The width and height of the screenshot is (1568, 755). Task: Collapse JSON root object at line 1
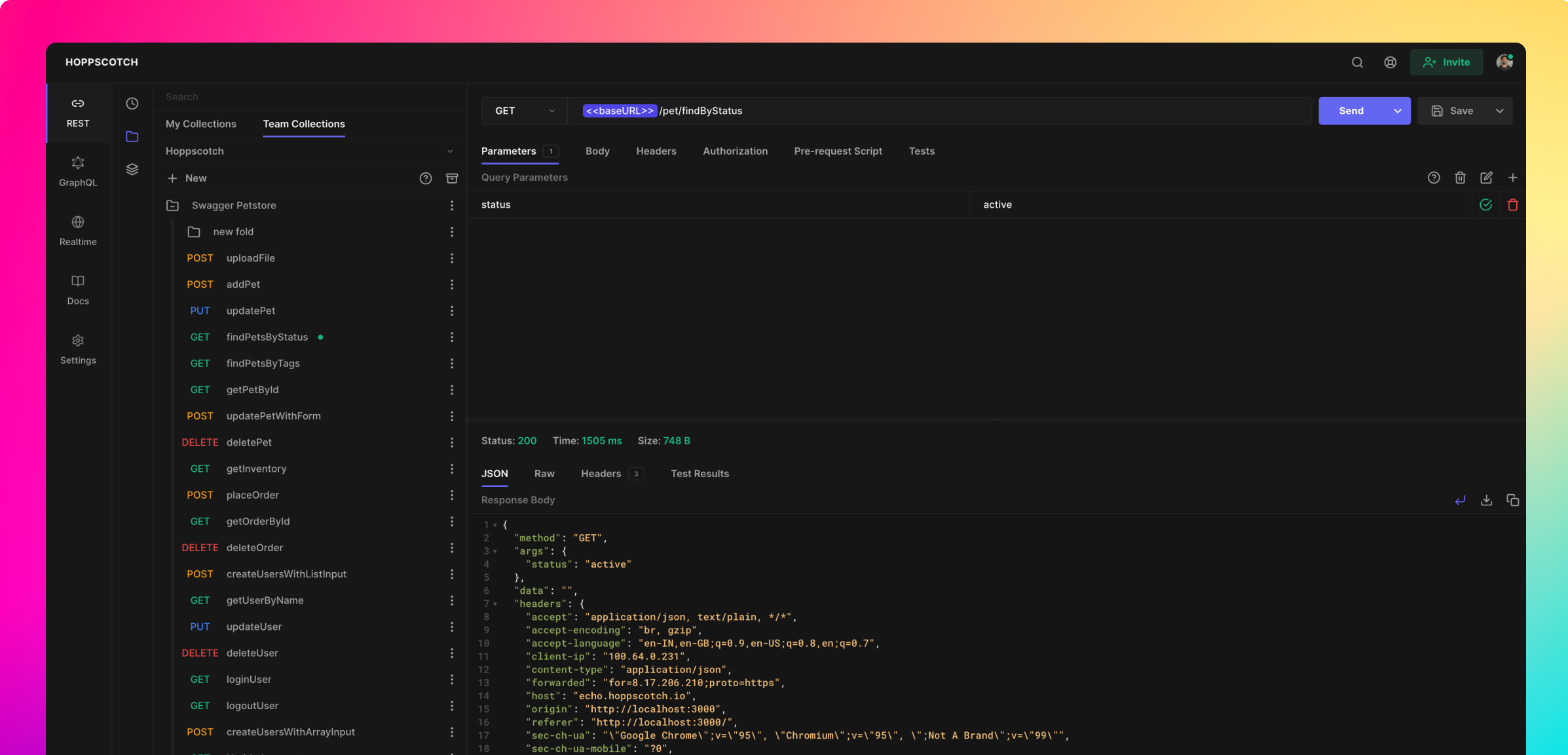pyautogui.click(x=495, y=525)
